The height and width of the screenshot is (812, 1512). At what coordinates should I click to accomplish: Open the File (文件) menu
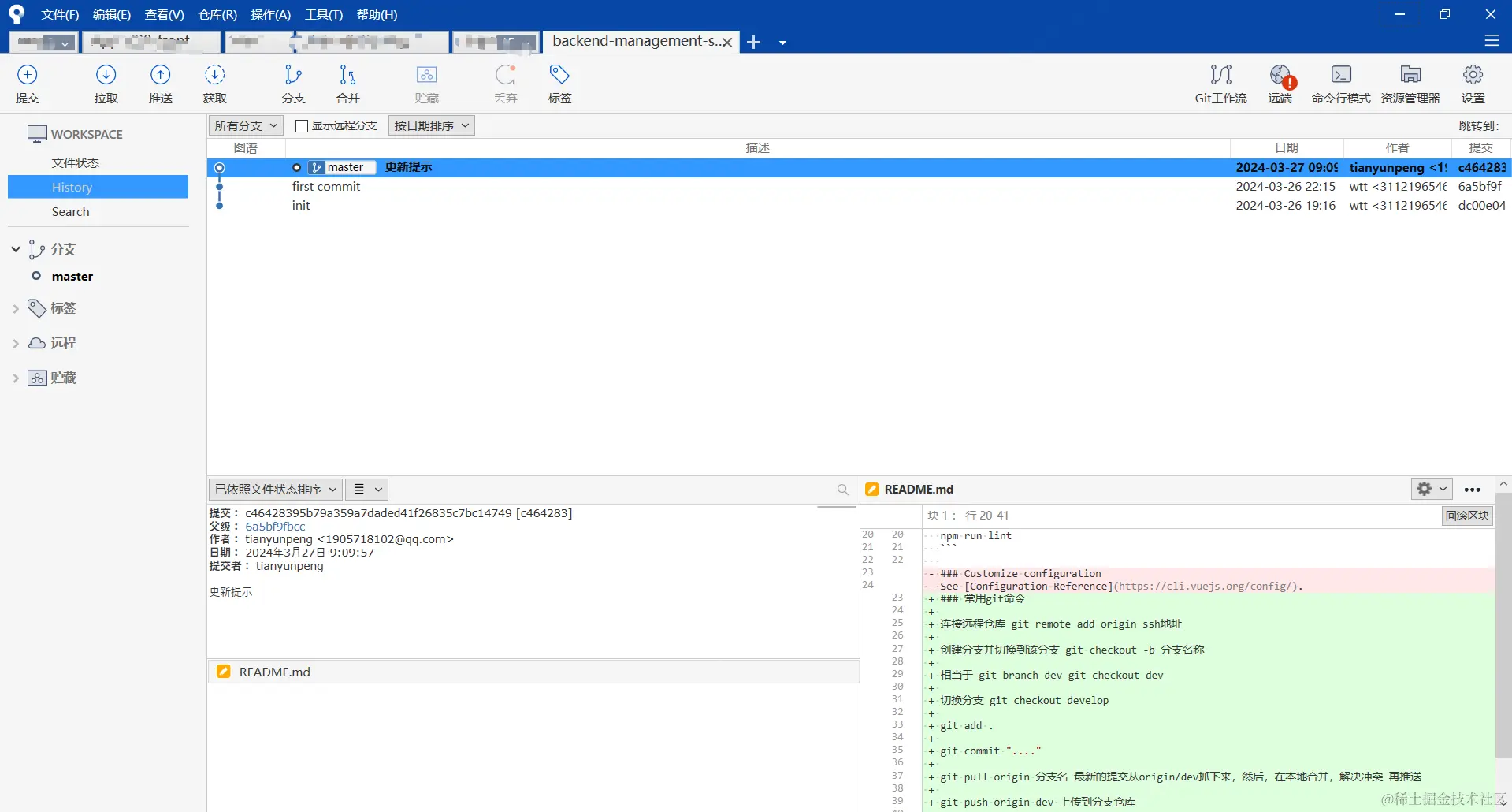(60, 15)
